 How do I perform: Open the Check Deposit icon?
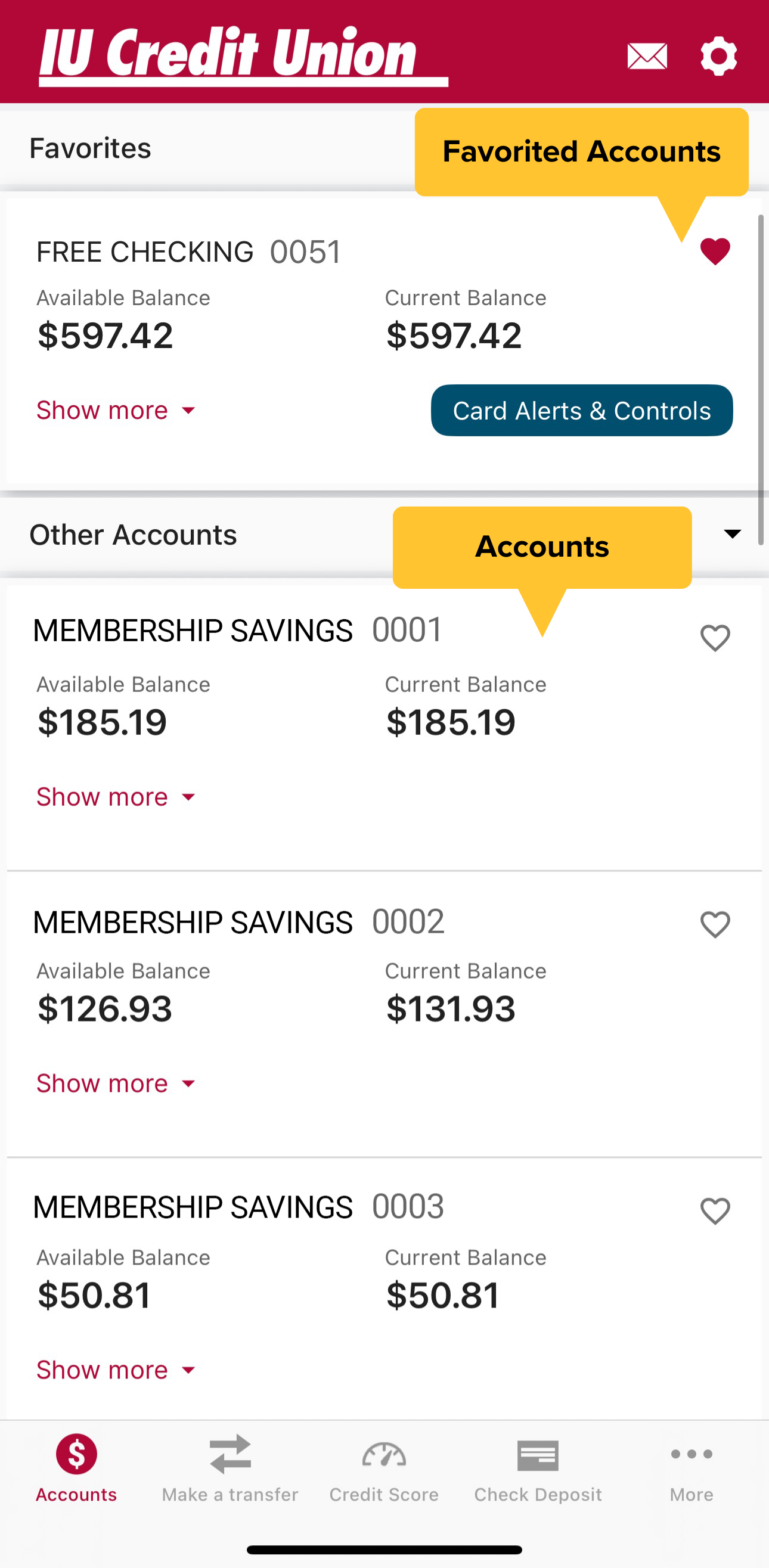pyautogui.click(x=538, y=1455)
